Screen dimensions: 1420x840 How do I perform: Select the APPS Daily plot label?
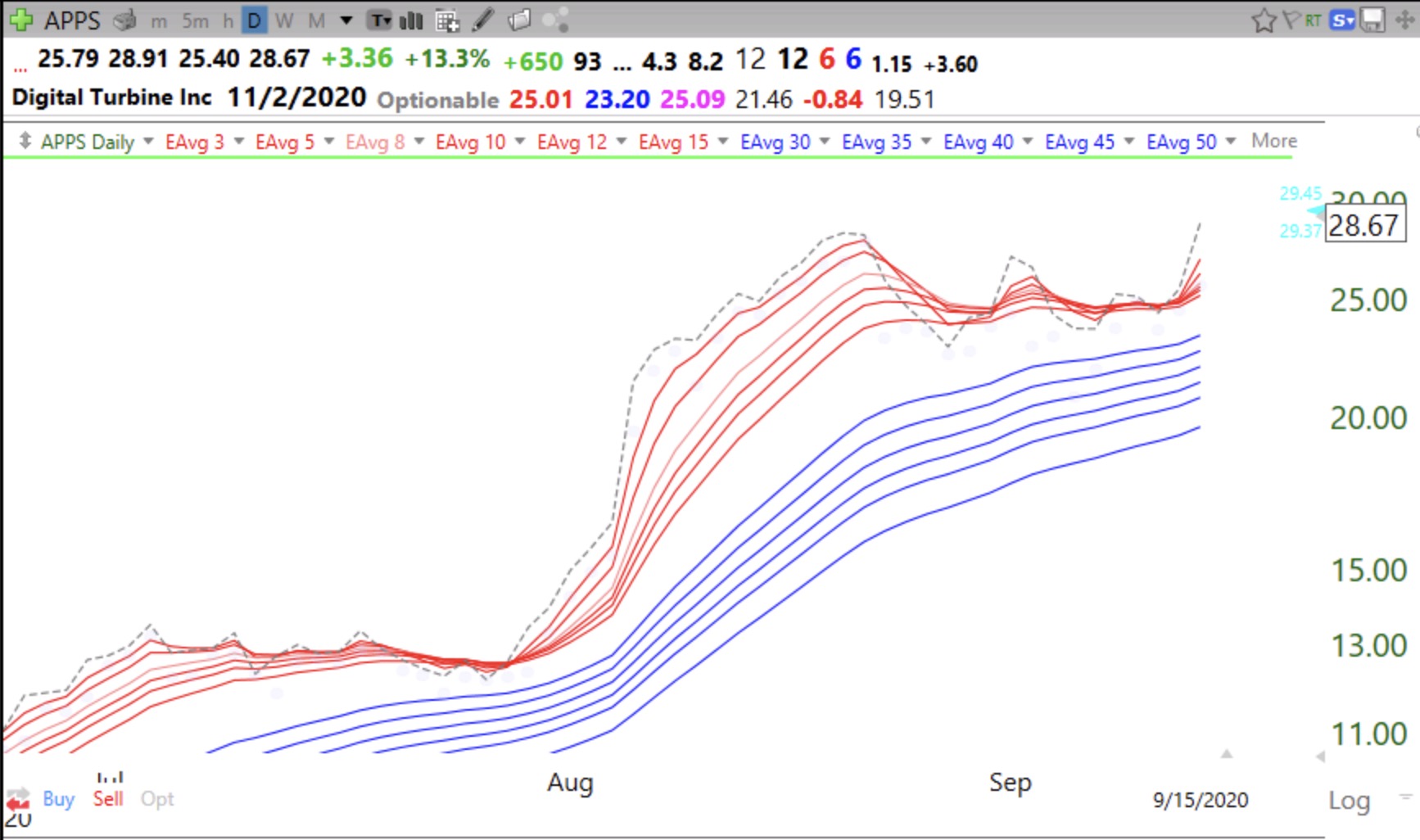pos(88,142)
